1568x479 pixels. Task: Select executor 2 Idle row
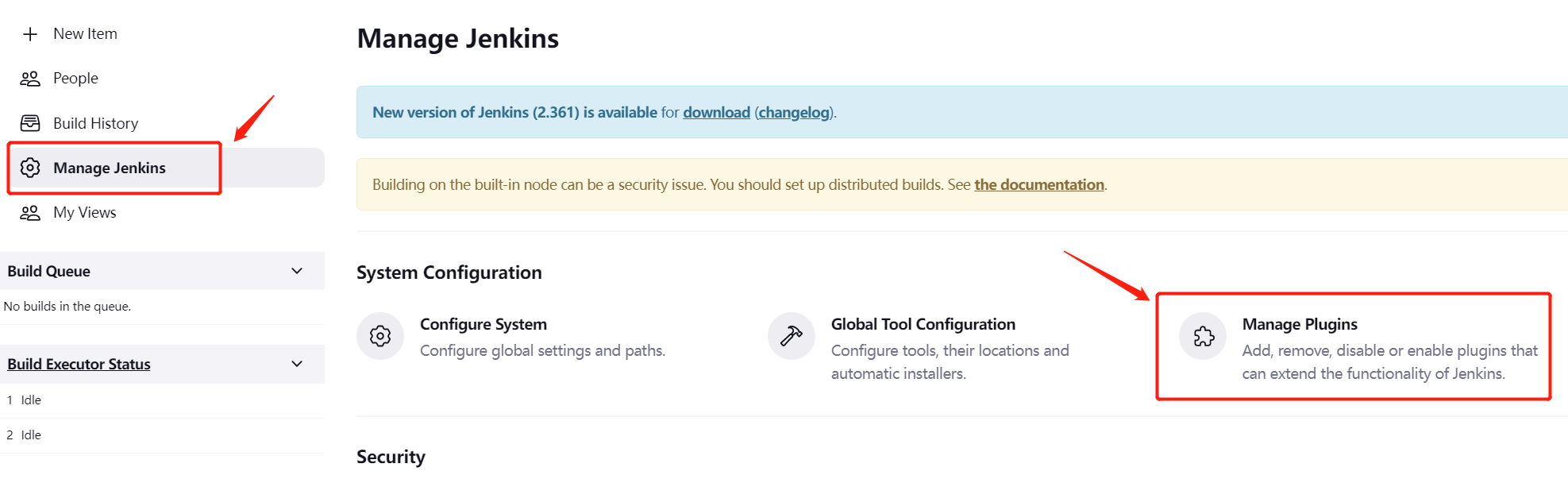(162, 435)
